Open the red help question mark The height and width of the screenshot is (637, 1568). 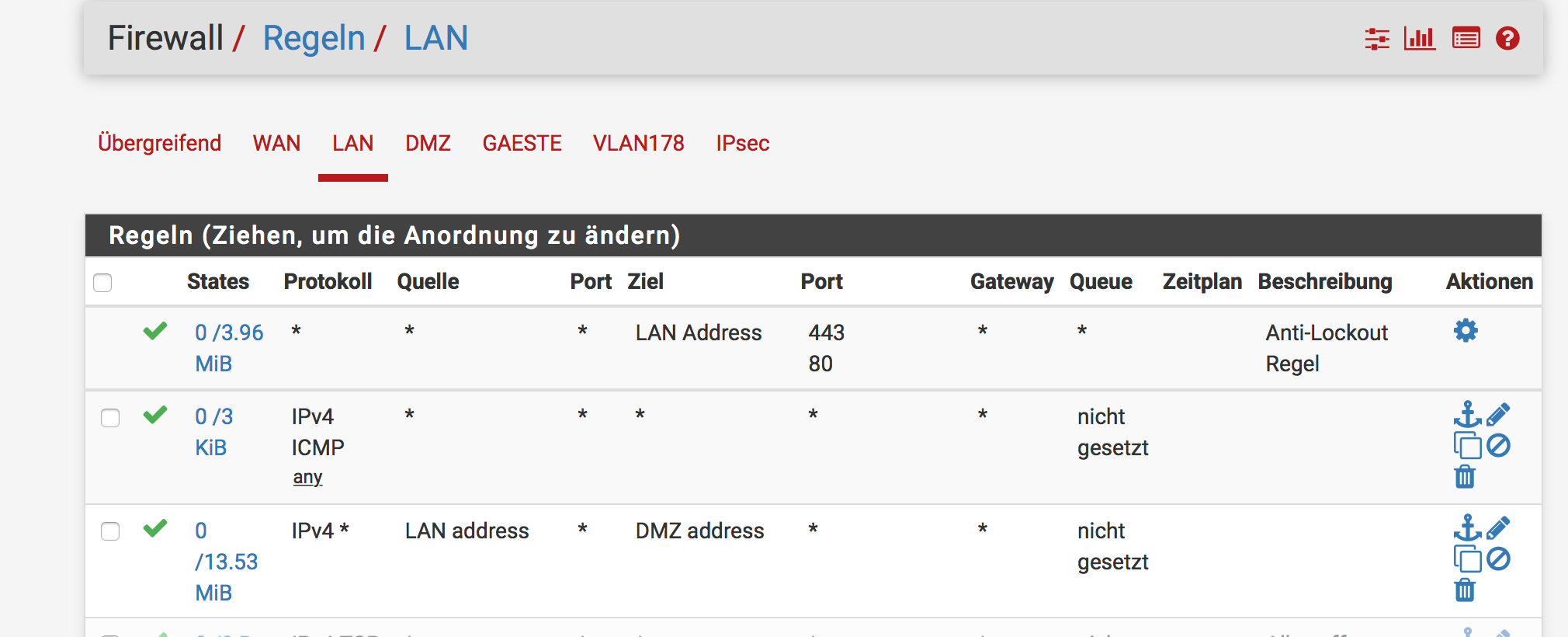1507,39
